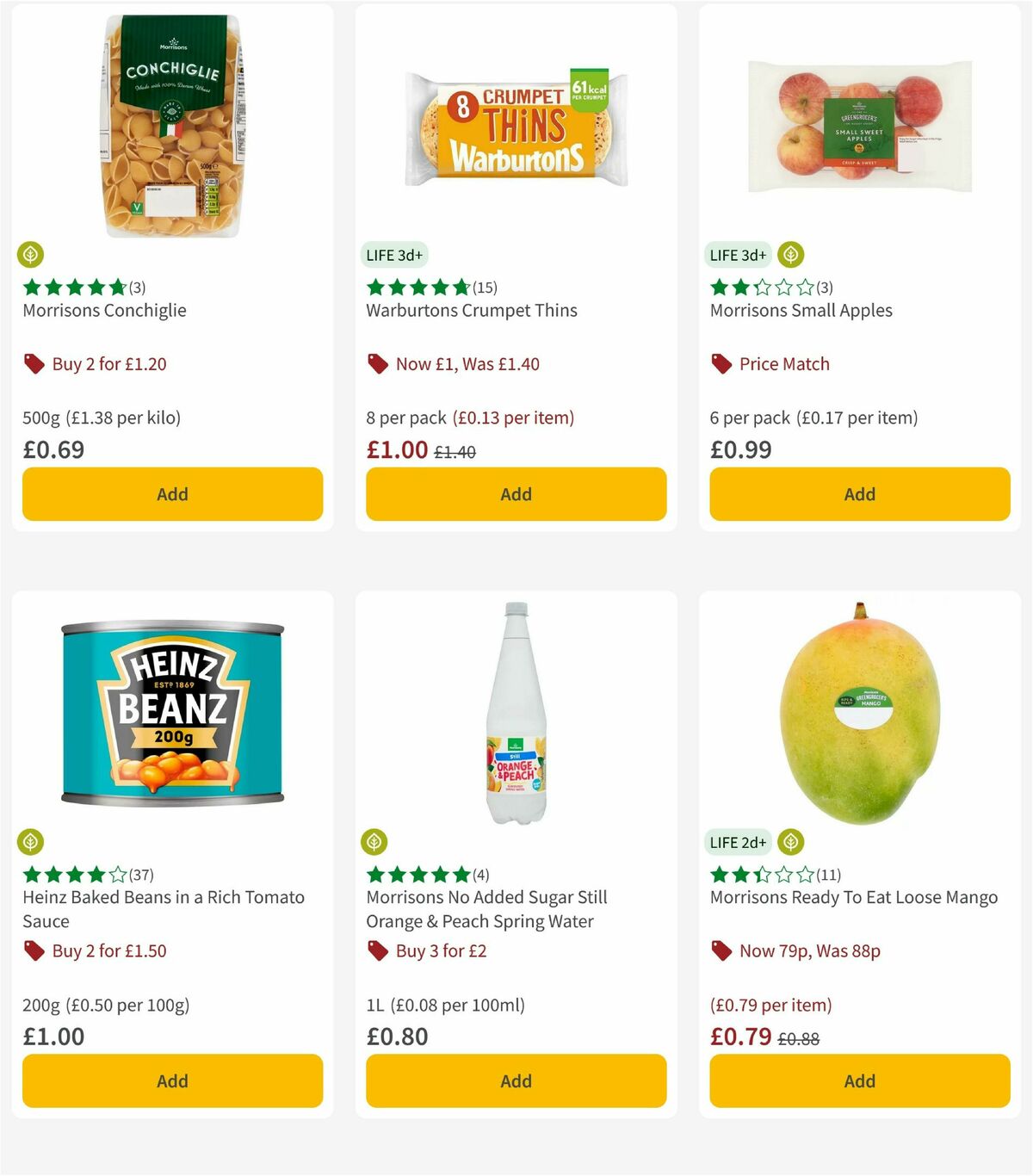Open the Buy 3 for £2 offer on spring water
1033x1176 pixels.
pos(440,951)
